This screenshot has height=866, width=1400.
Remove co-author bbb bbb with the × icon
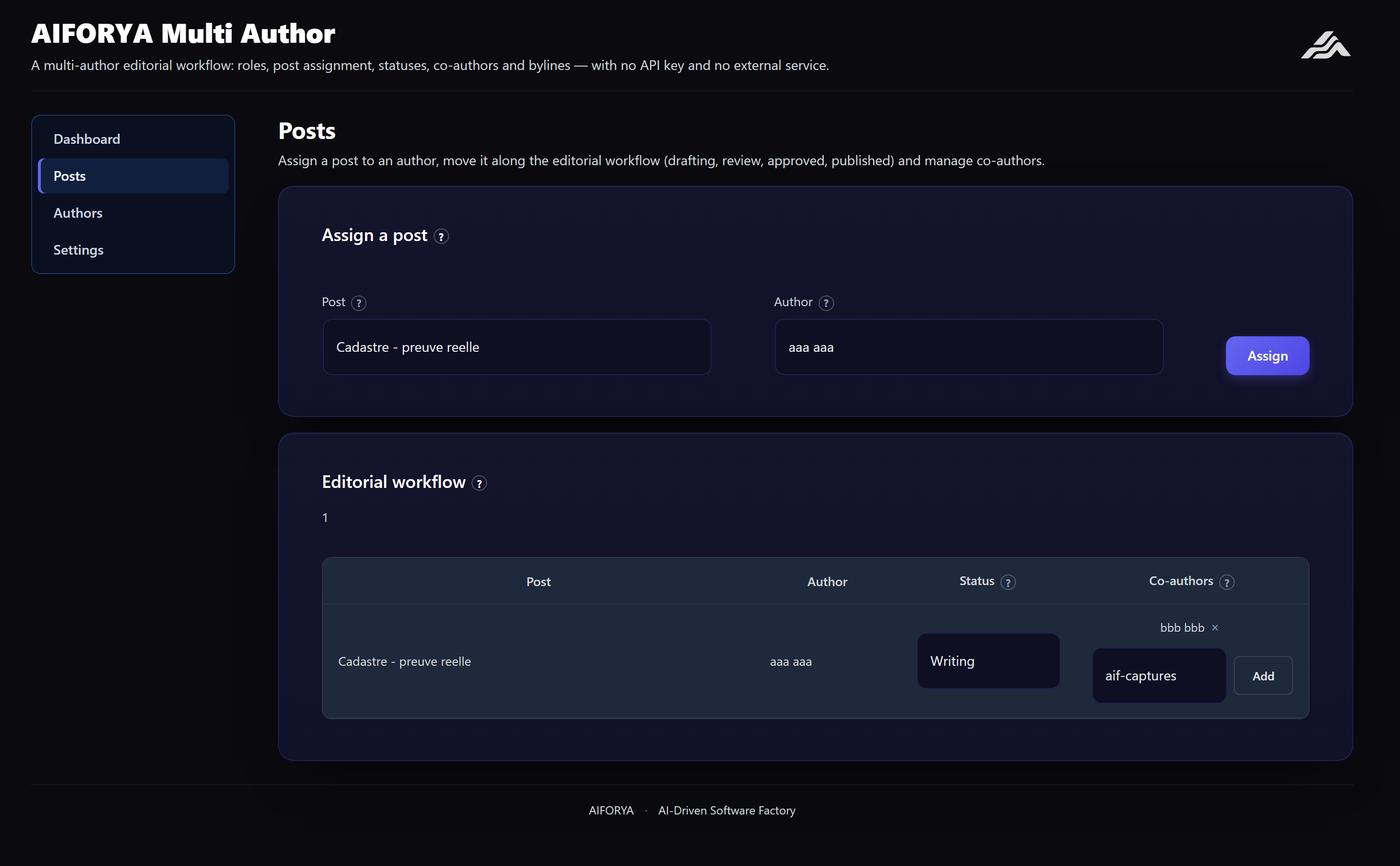click(x=1215, y=628)
